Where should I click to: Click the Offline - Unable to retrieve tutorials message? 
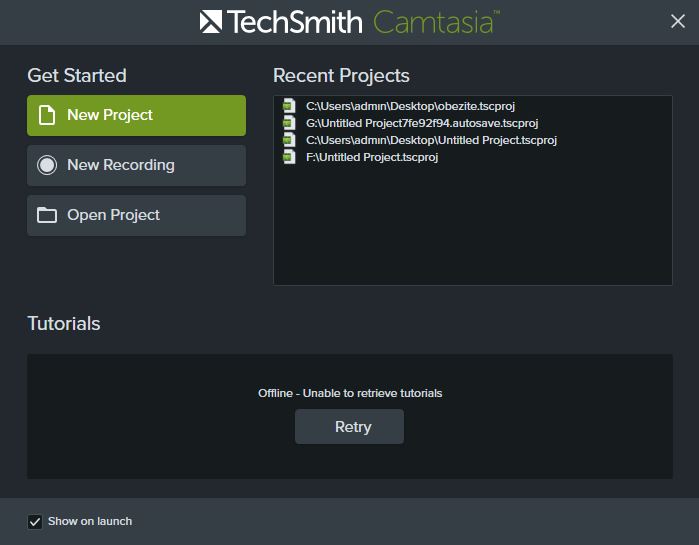[350, 393]
